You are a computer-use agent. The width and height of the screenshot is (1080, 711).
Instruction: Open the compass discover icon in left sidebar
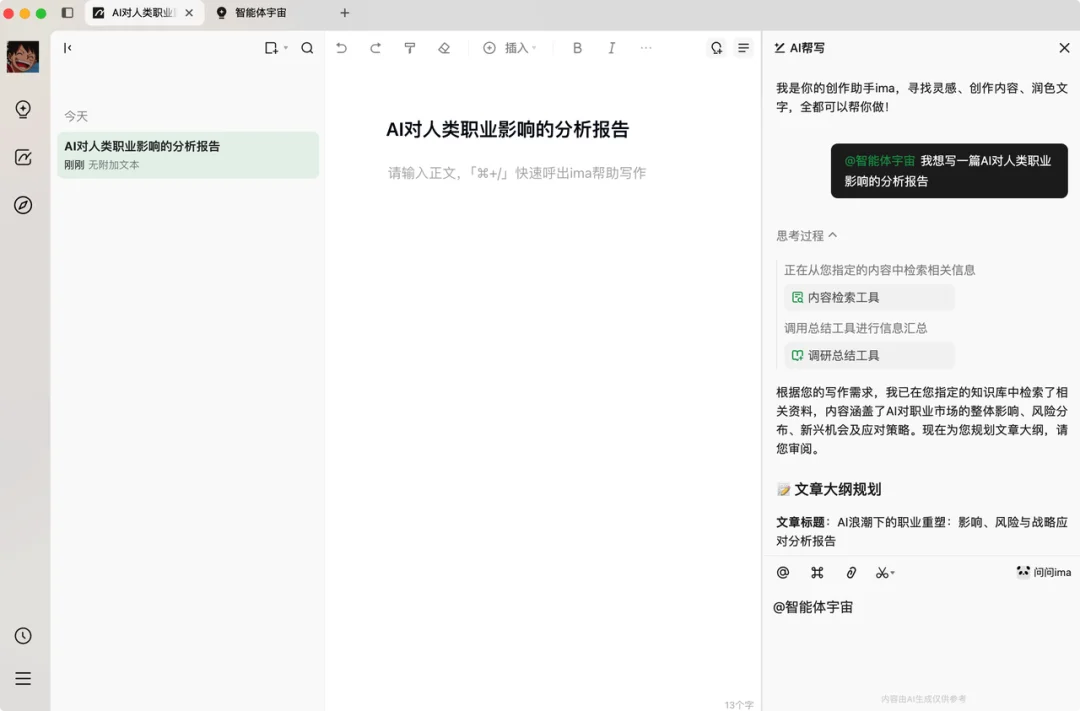pos(23,206)
